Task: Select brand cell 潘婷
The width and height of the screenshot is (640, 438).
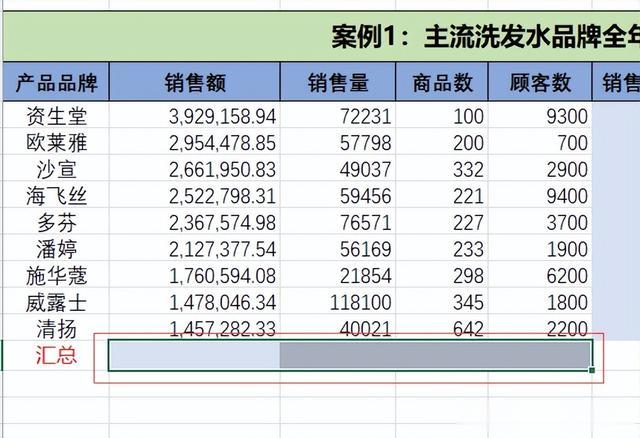Action: 56,249
